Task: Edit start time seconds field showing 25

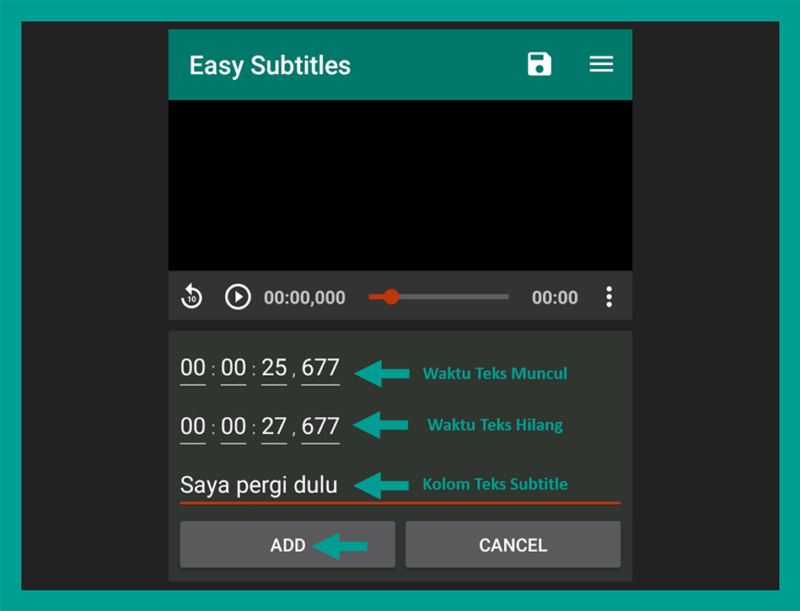Action: (x=274, y=369)
